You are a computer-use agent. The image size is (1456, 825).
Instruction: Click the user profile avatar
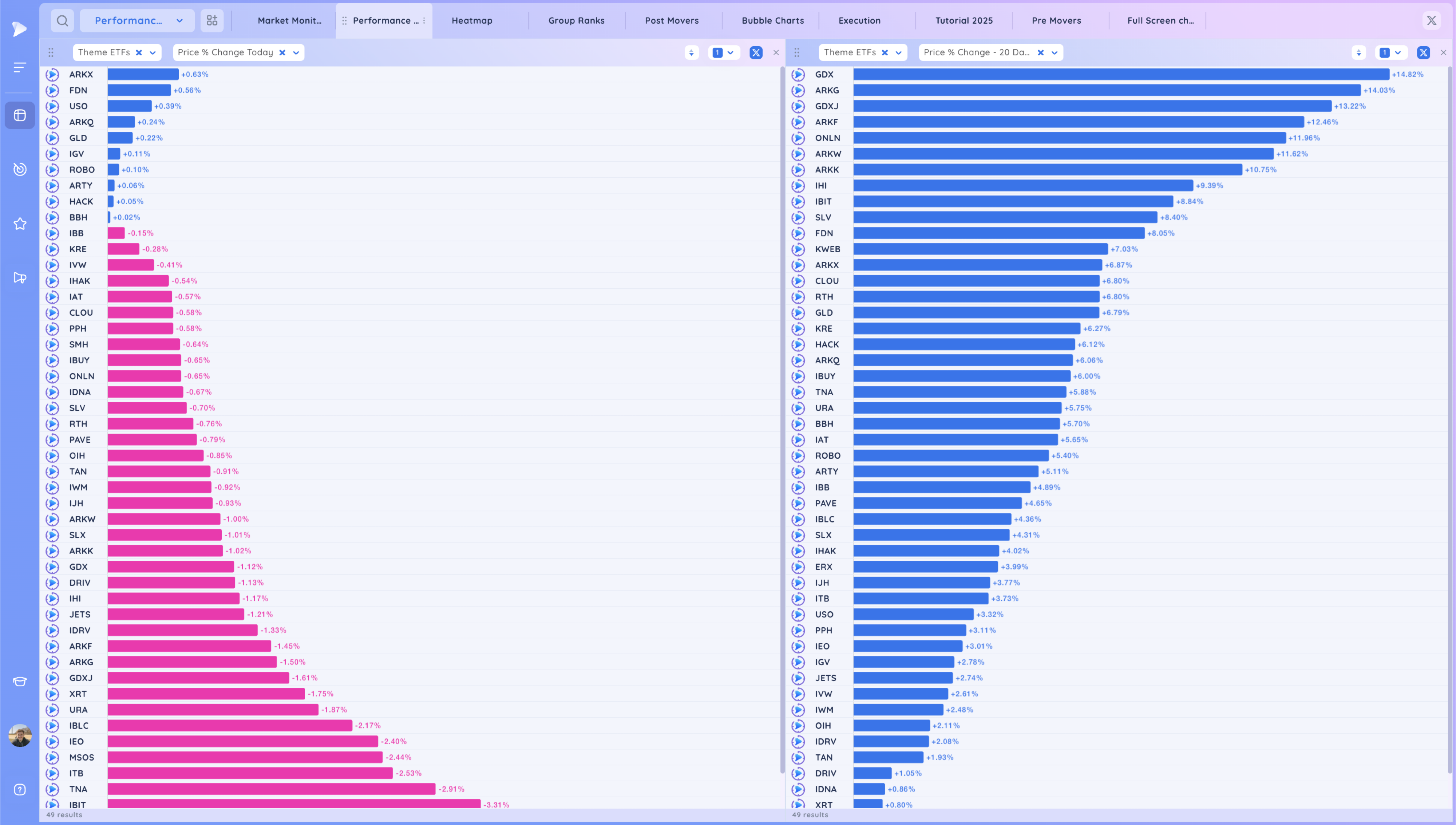point(20,735)
